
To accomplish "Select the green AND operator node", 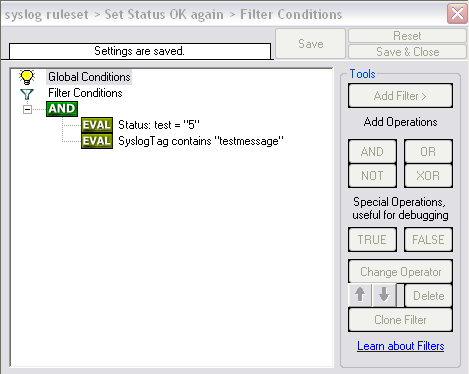I will point(62,109).
